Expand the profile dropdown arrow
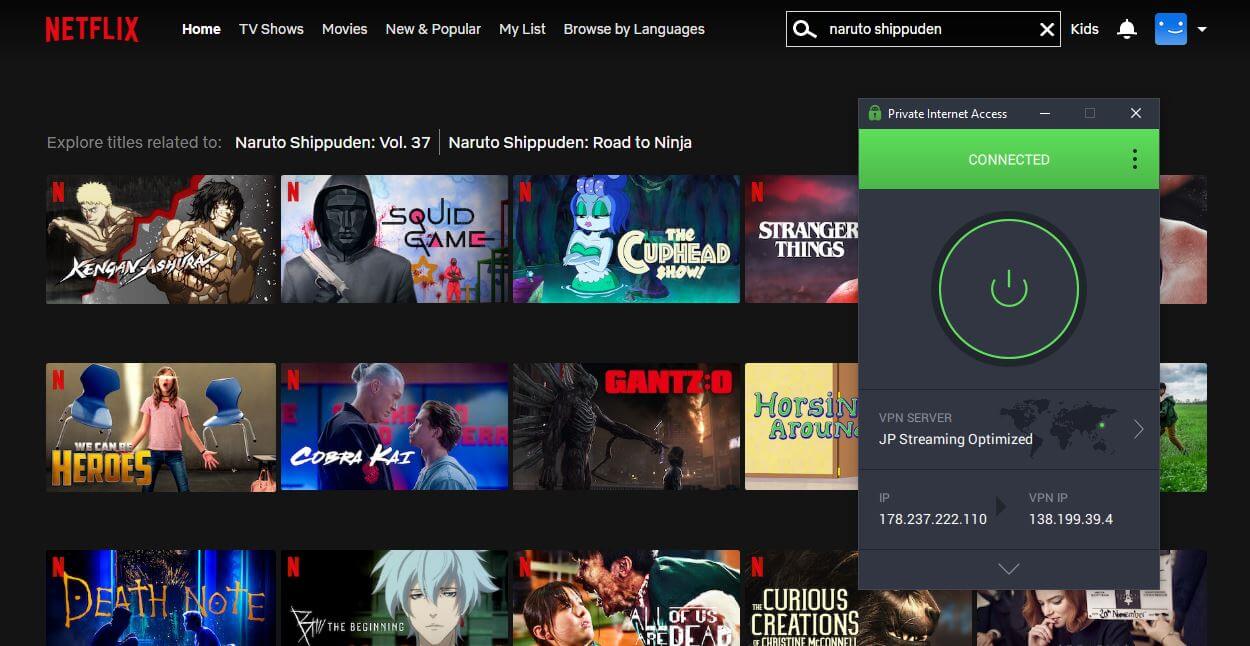 click(x=1202, y=29)
